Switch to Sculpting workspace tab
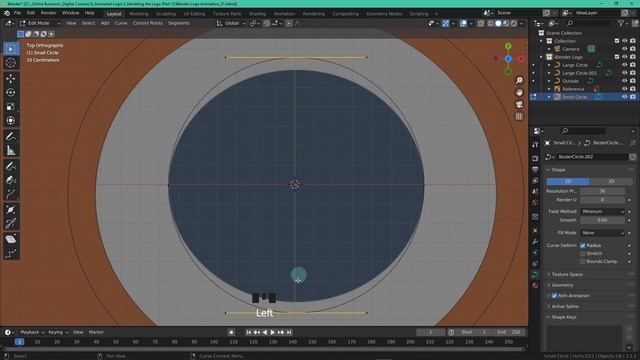640x360 pixels. 166,13
